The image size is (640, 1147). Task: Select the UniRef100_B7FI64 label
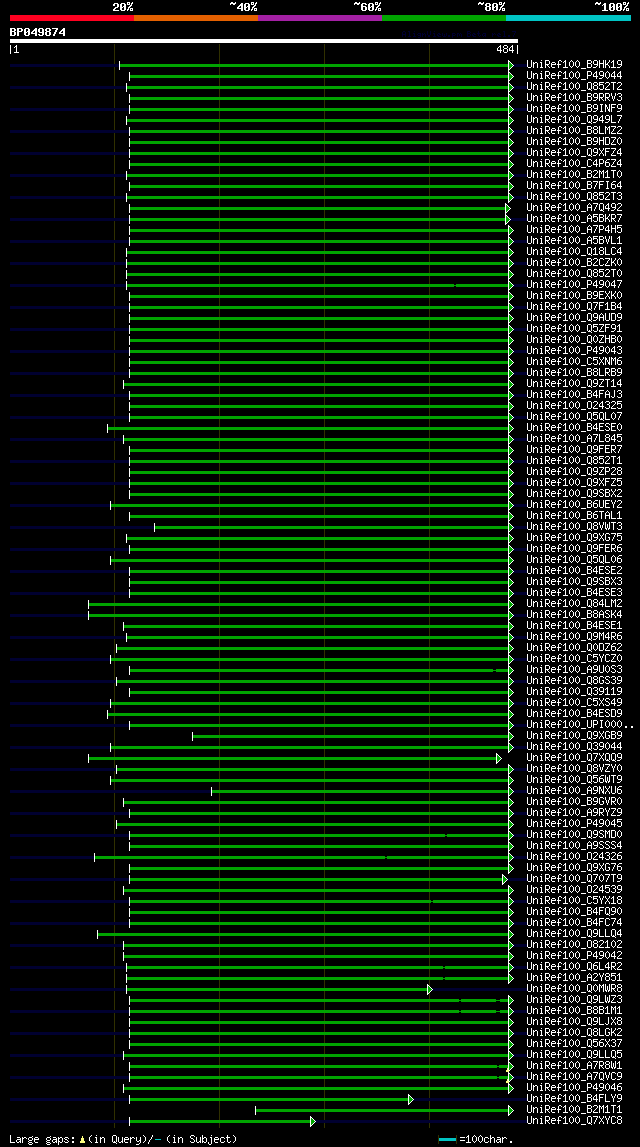(574, 186)
